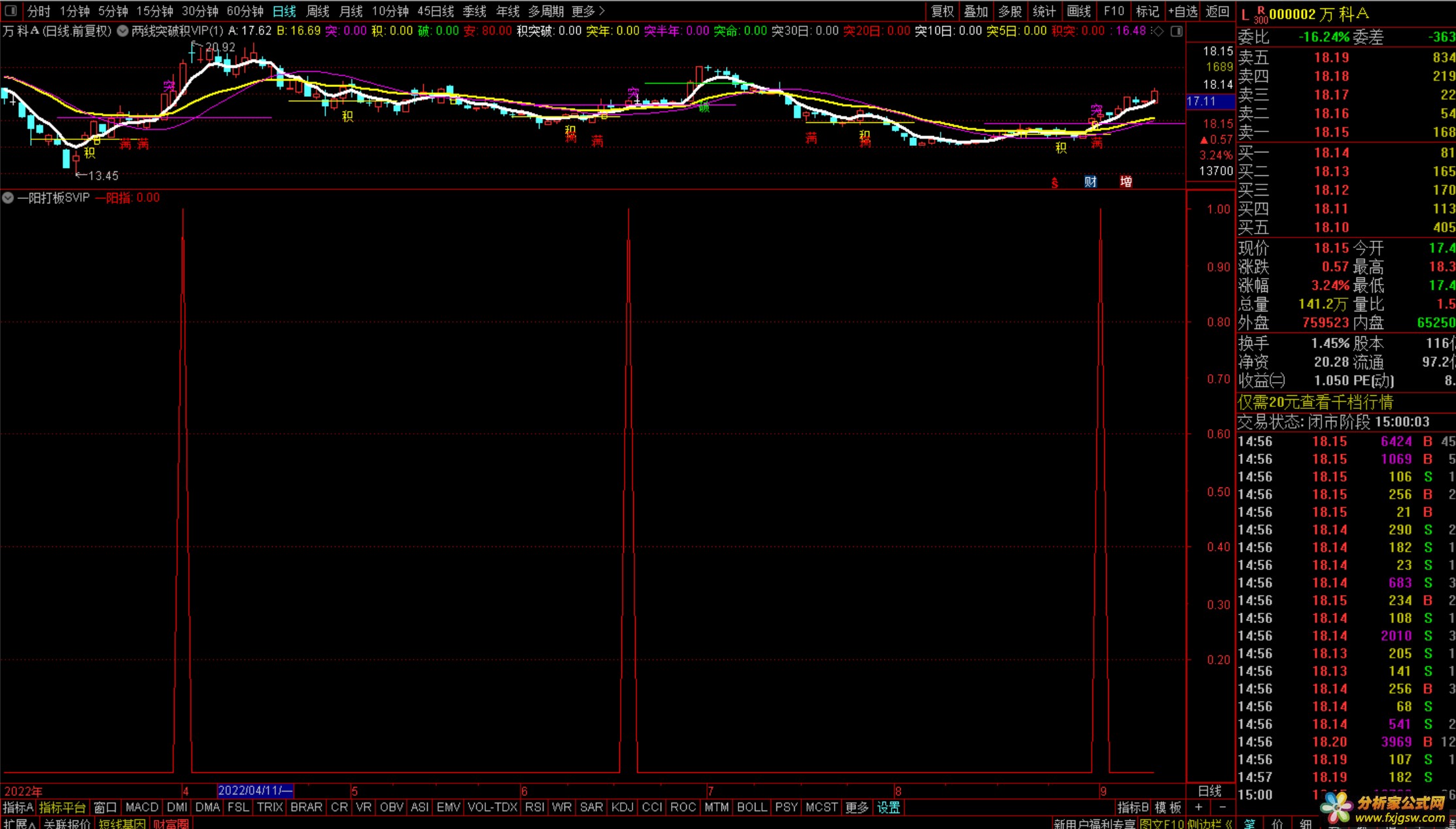Viewport: 1456px width, 829px height.
Task: Click the 返回 back button
Action: 1217,11
